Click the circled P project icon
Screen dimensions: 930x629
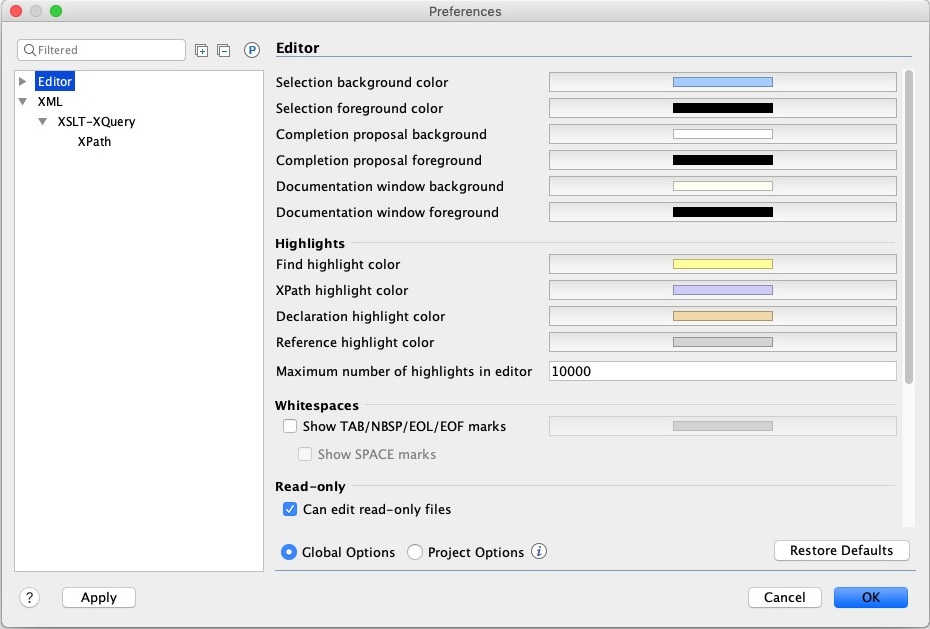252,50
